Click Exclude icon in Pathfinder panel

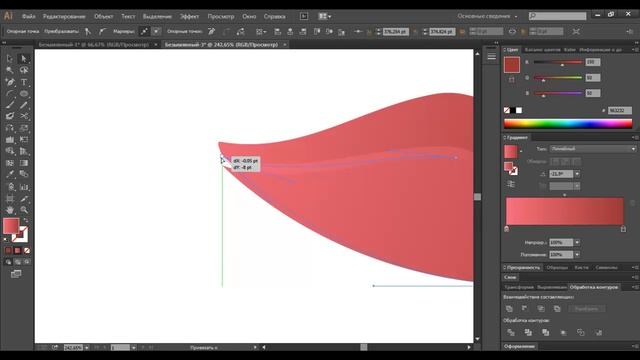(557, 309)
